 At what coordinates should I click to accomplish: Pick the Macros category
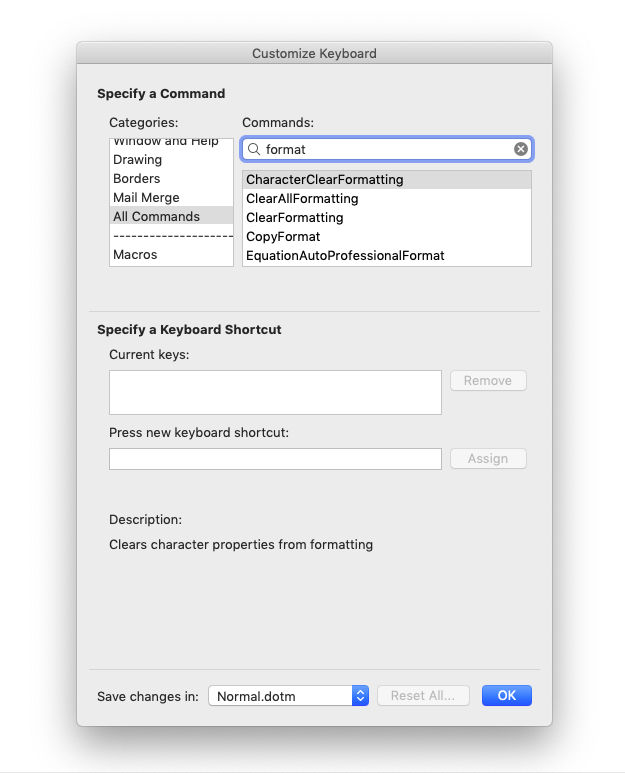pos(171,254)
